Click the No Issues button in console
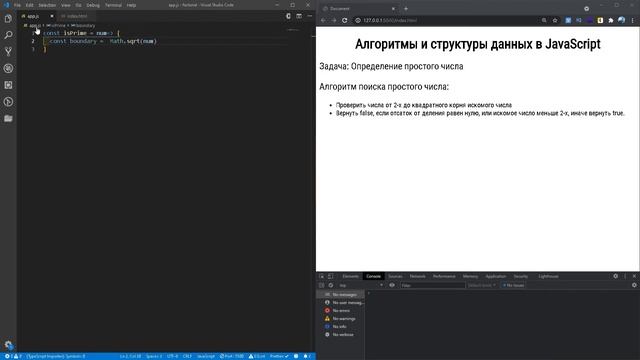The height and width of the screenshot is (360, 640). point(513,285)
